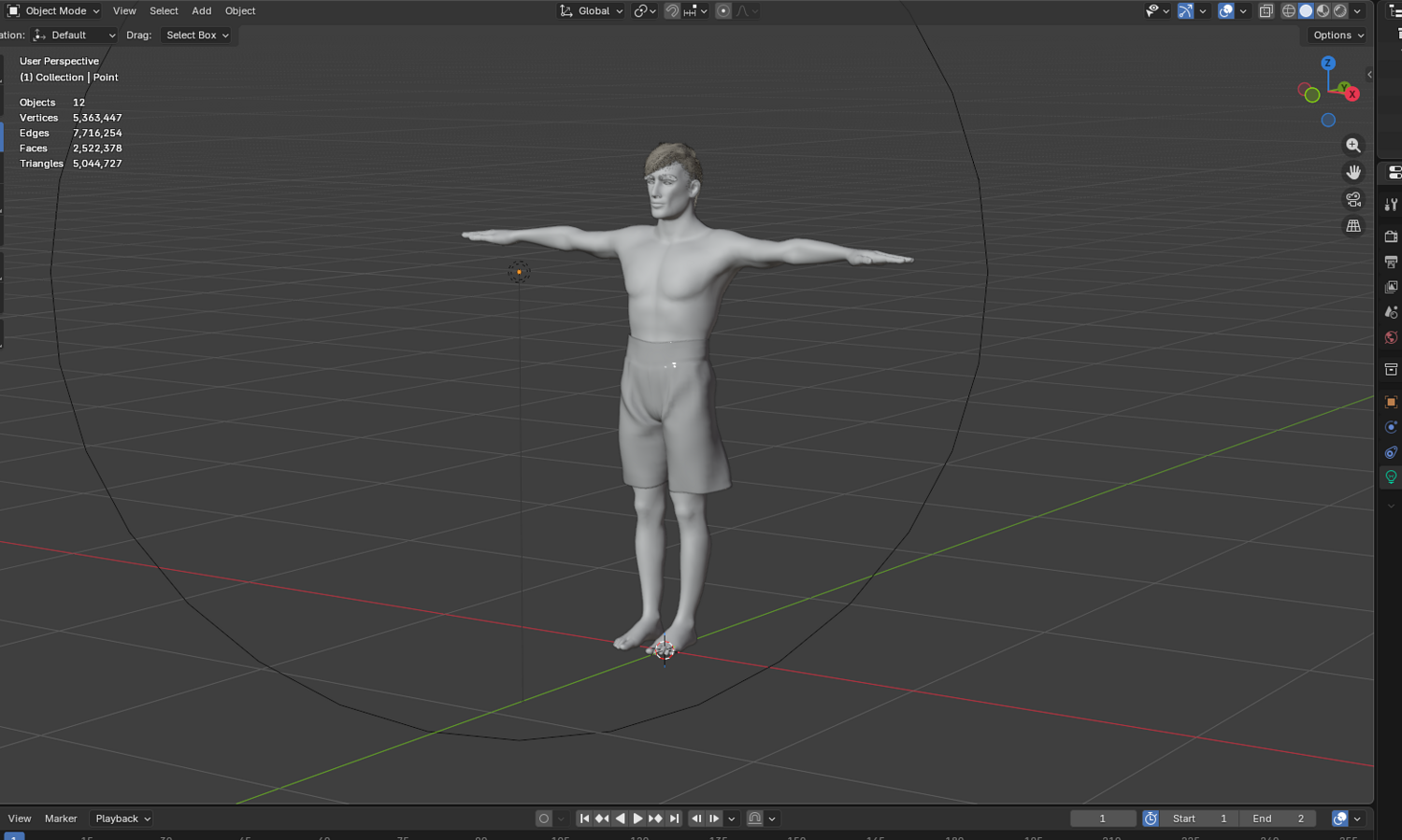Screen dimensions: 1402x840
Task: Click the Start frame field
Action: point(1201,819)
